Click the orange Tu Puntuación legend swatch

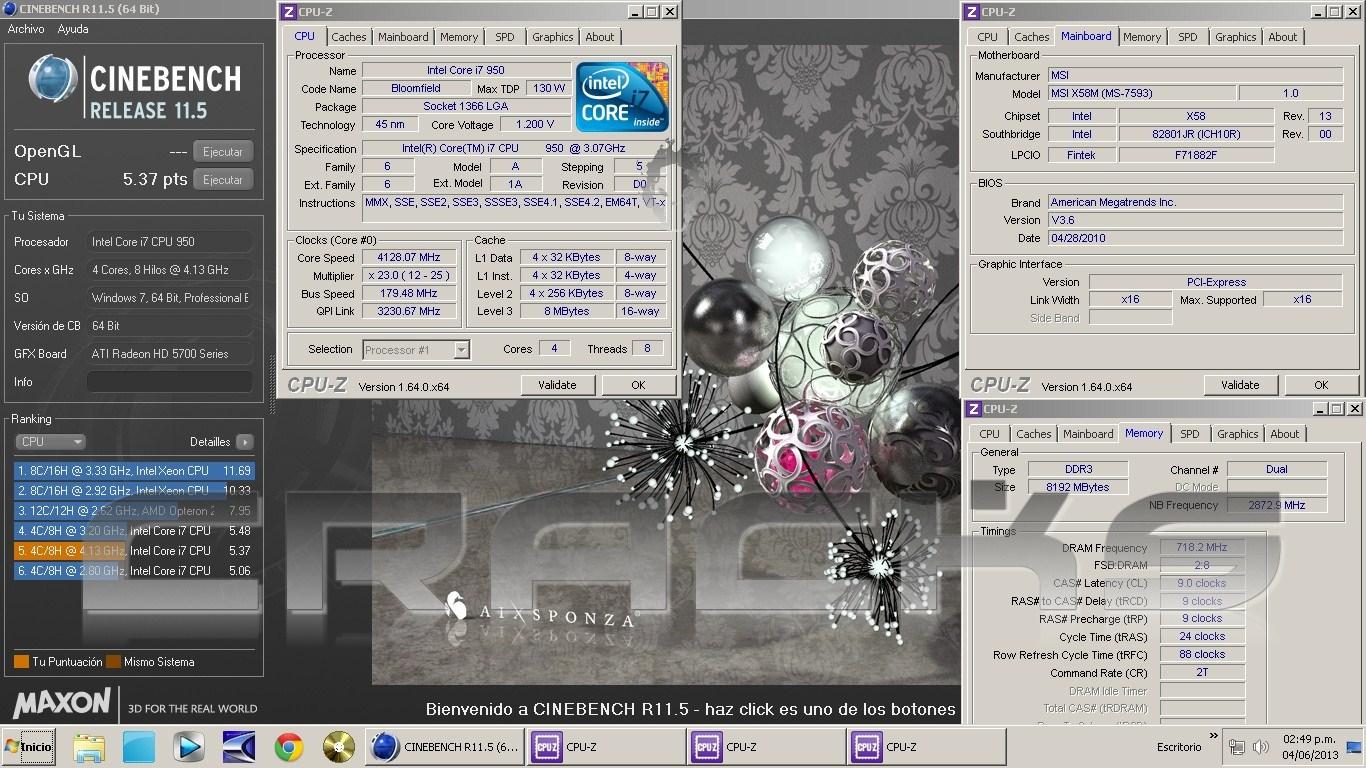click(x=21, y=662)
